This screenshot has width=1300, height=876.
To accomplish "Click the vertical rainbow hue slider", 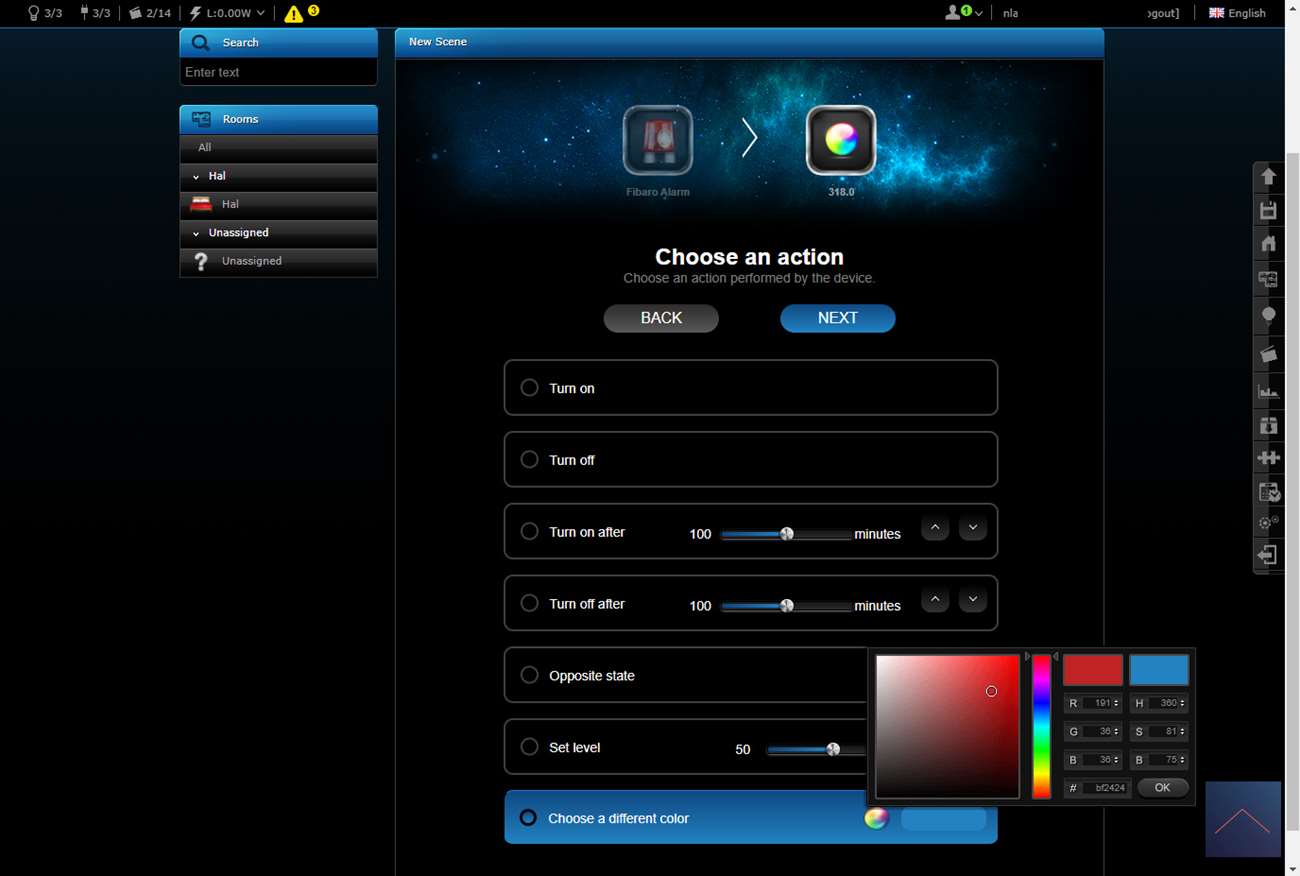I will tap(1041, 726).
